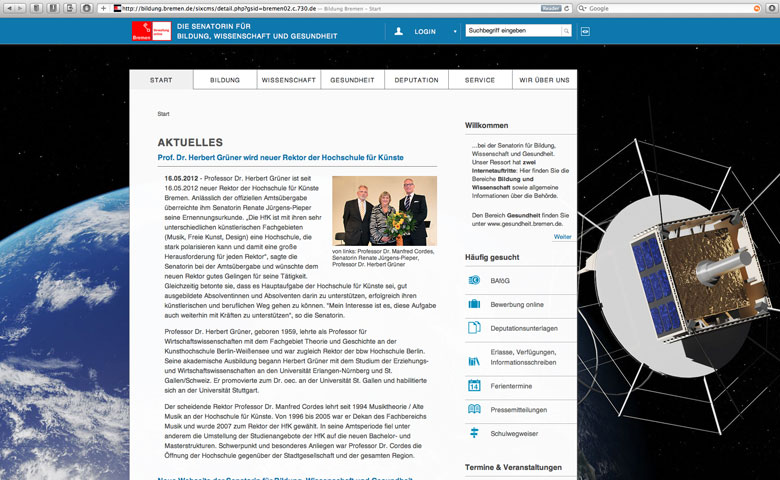Select the browser address bar URL
This screenshot has width=780, height=480.
coord(219,8)
